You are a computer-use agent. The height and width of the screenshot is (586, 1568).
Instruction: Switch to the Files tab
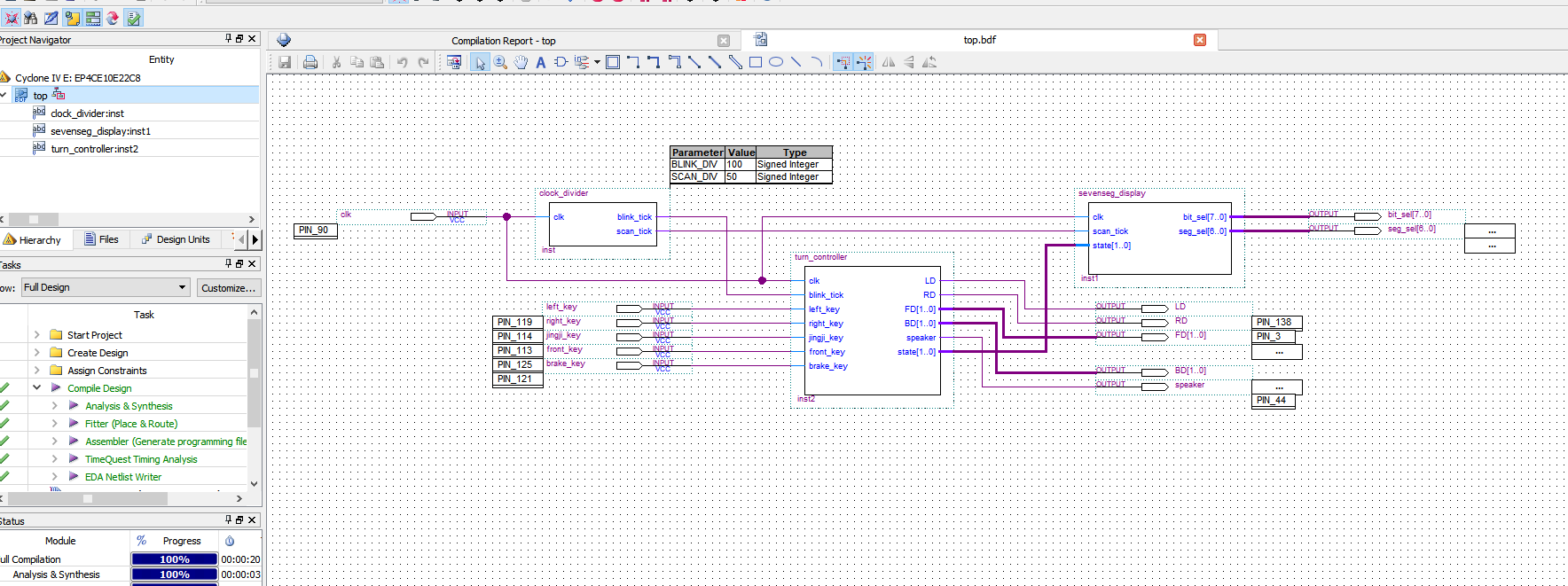point(101,239)
